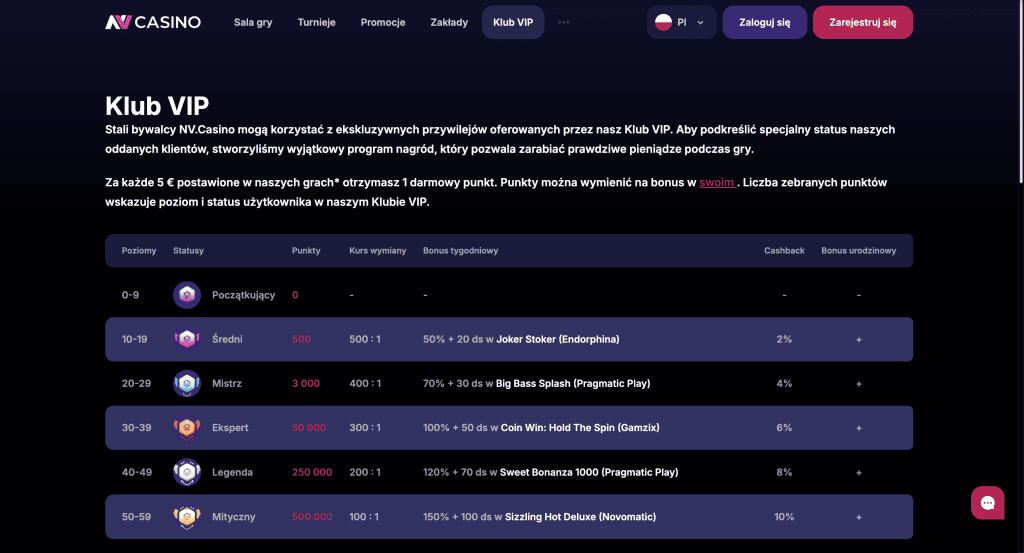The height and width of the screenshot is (553, 1024).
Task: Click the 300 : 1 exchange rate
Action: click(364, 428)
